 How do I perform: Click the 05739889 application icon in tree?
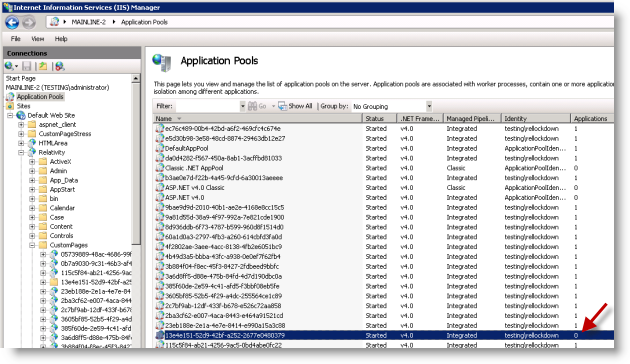click(54, 254)
